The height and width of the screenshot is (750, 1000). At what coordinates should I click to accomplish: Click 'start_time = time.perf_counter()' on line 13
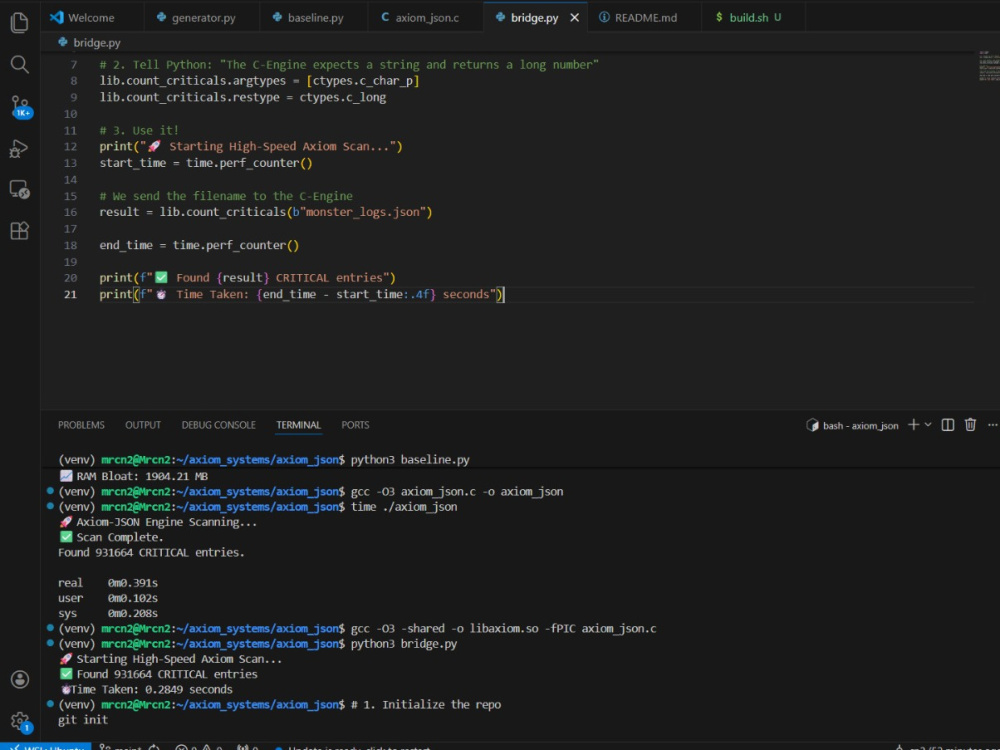click(206, 163)
